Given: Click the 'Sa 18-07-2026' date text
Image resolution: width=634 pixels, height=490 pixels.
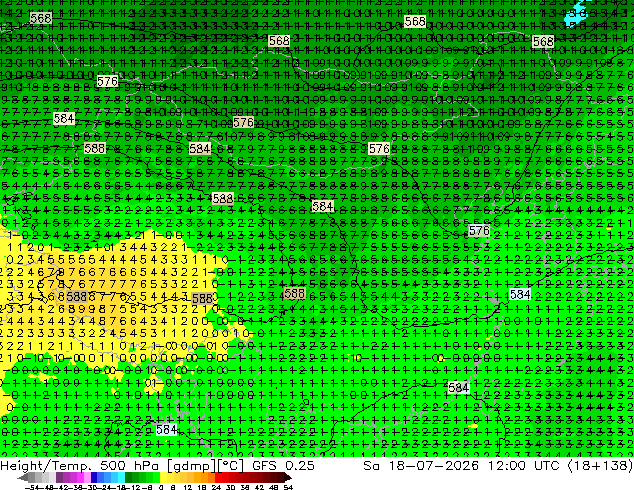Looking at the screenshot, I should (x=421, y=466).
